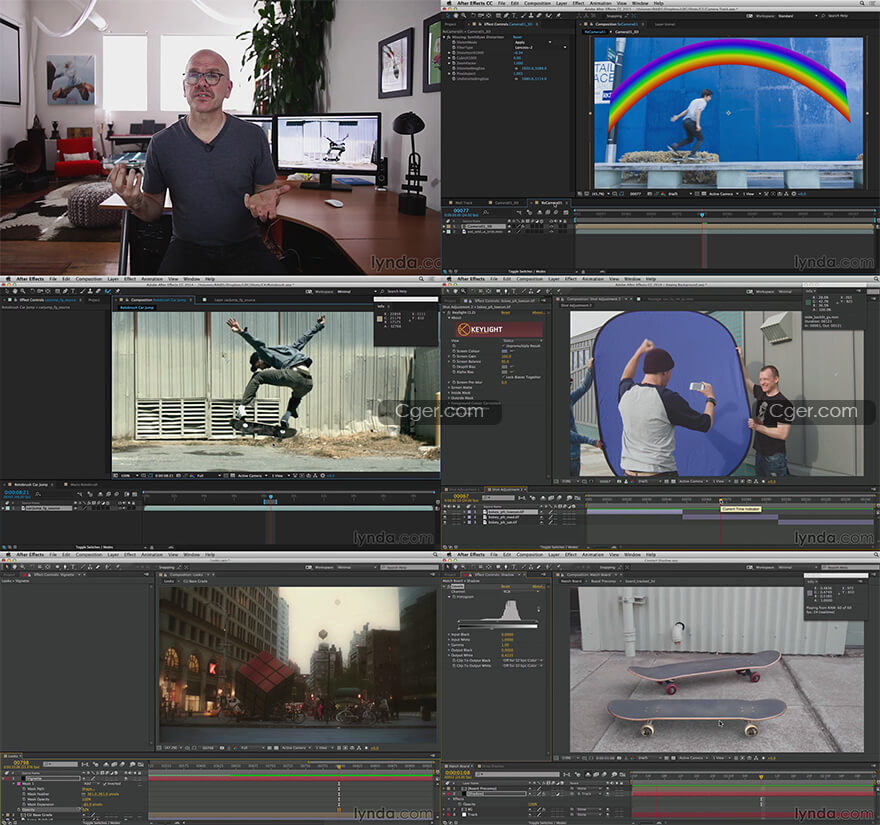Select the Hand tool in the skateboard Levels window
The width and height of the screenshot is (880, 825).
[x=455, y=567]
